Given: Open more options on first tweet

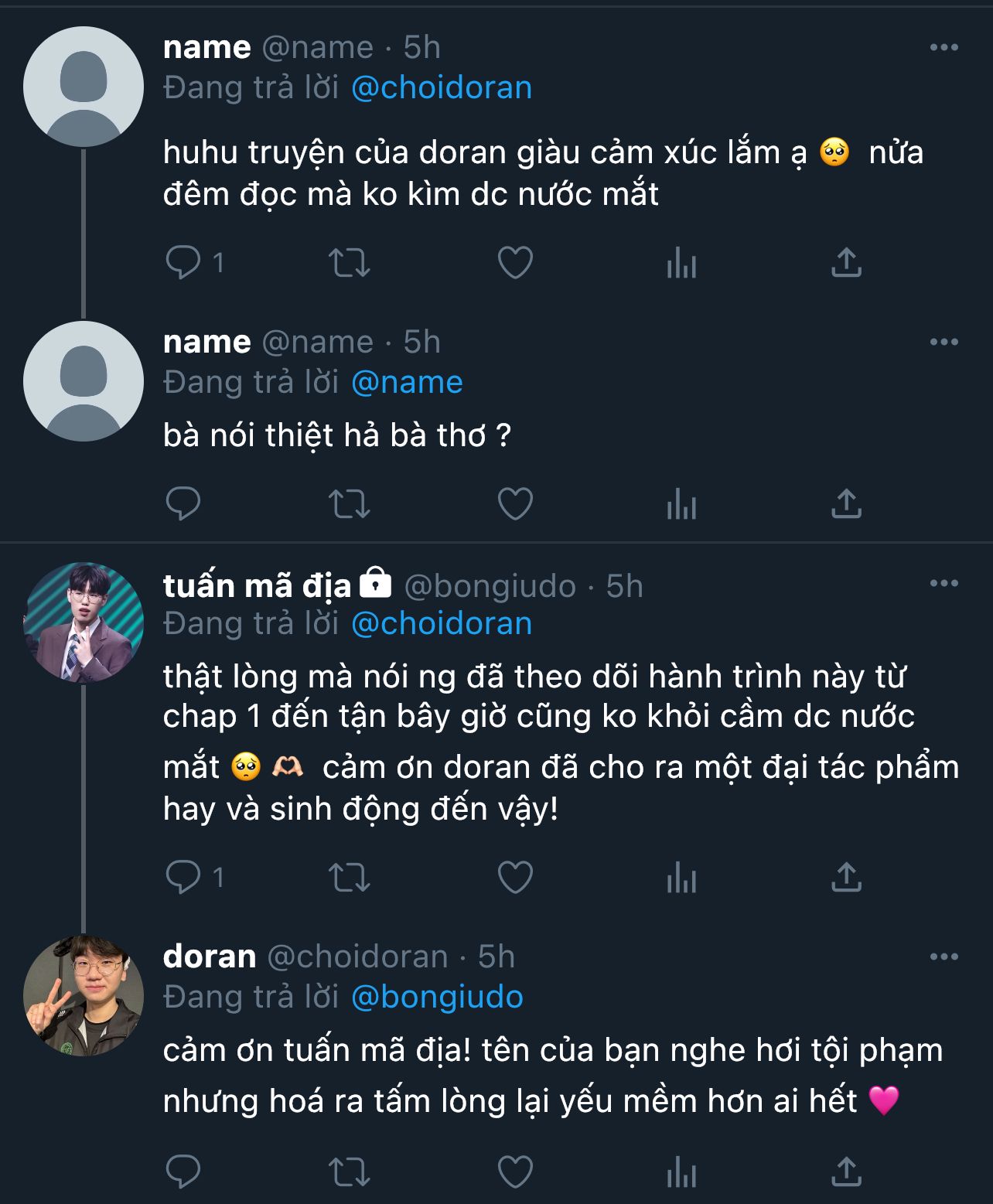Looking at the screenshot, I should click(944, 48).
